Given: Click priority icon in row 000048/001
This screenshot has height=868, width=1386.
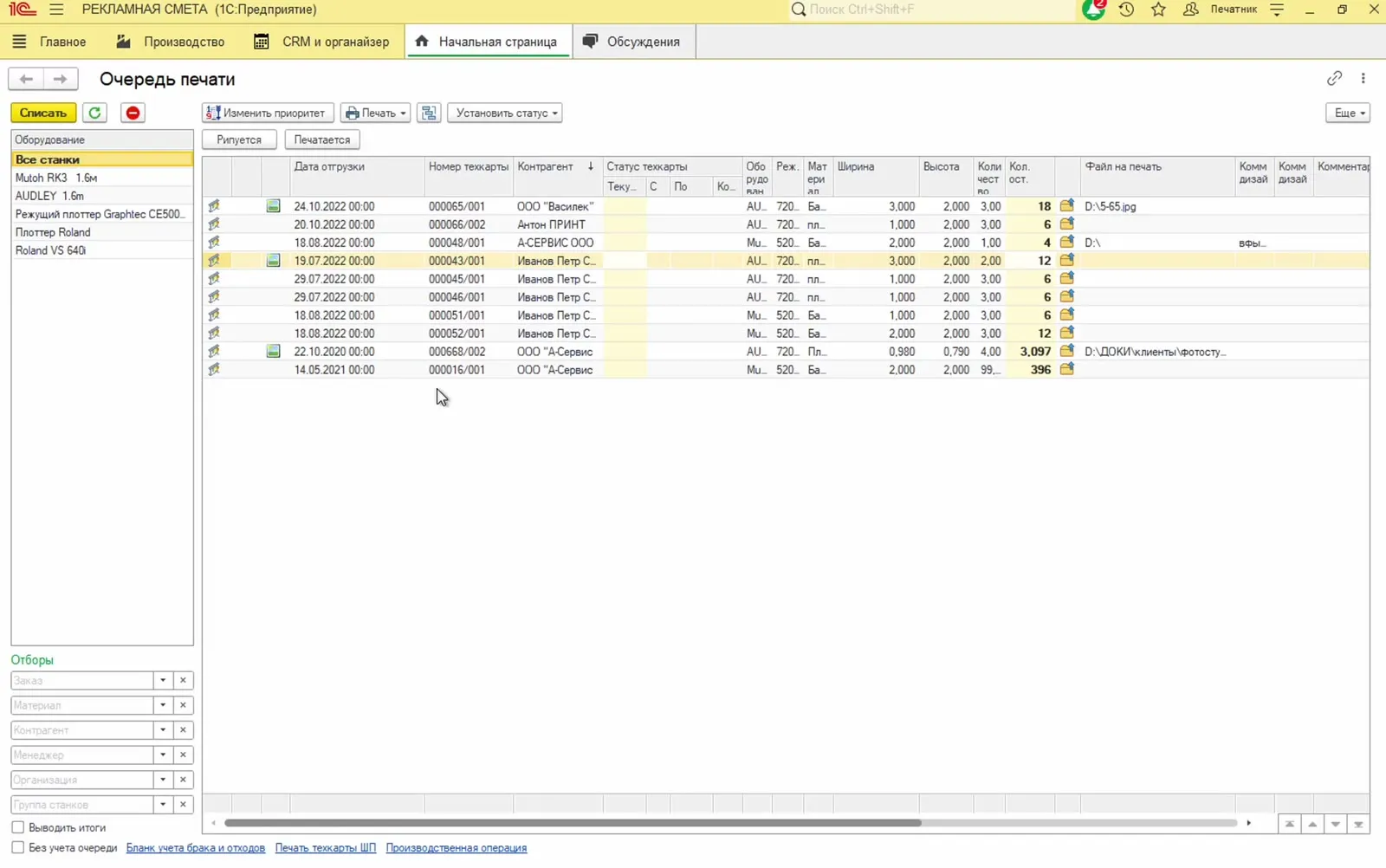Looking at the screenshot, I should 214,243.
